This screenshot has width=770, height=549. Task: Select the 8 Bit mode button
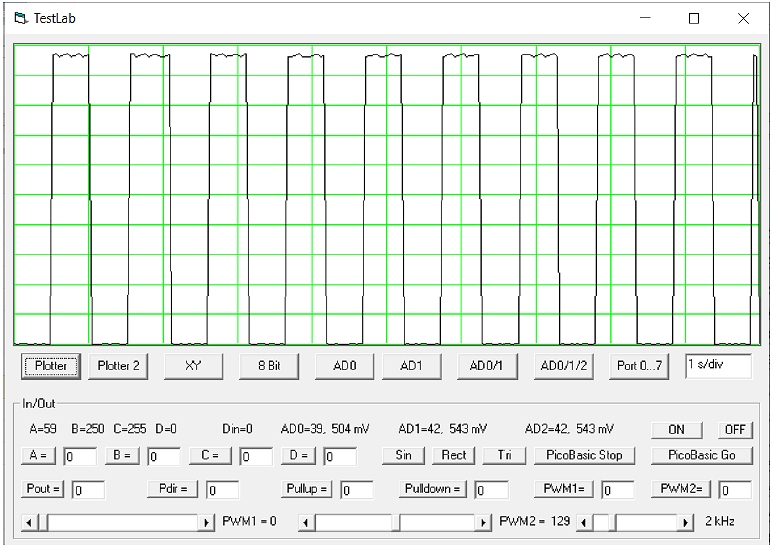(x=269, y=366)
